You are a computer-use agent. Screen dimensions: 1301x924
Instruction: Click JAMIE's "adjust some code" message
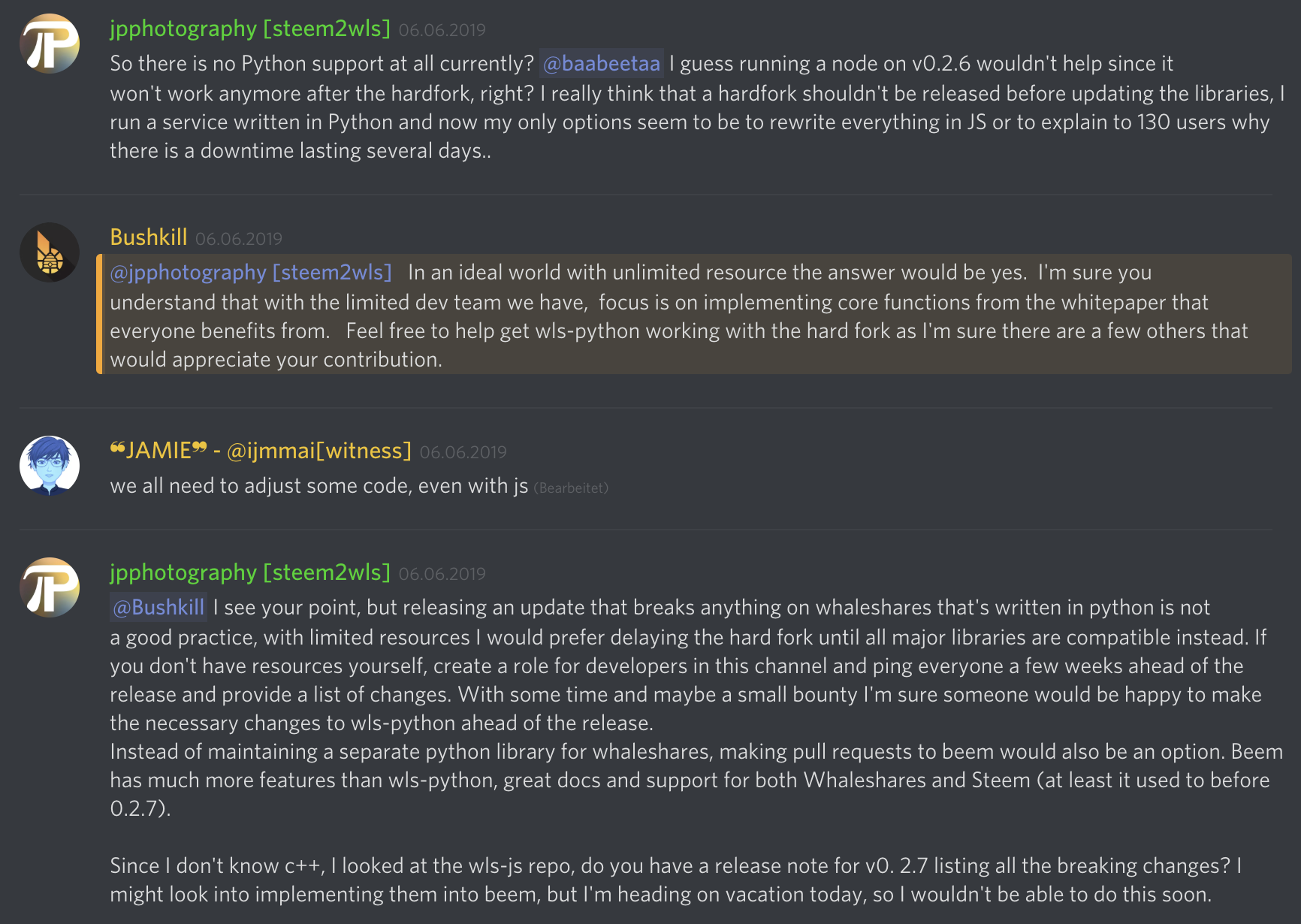pos(318,486)
